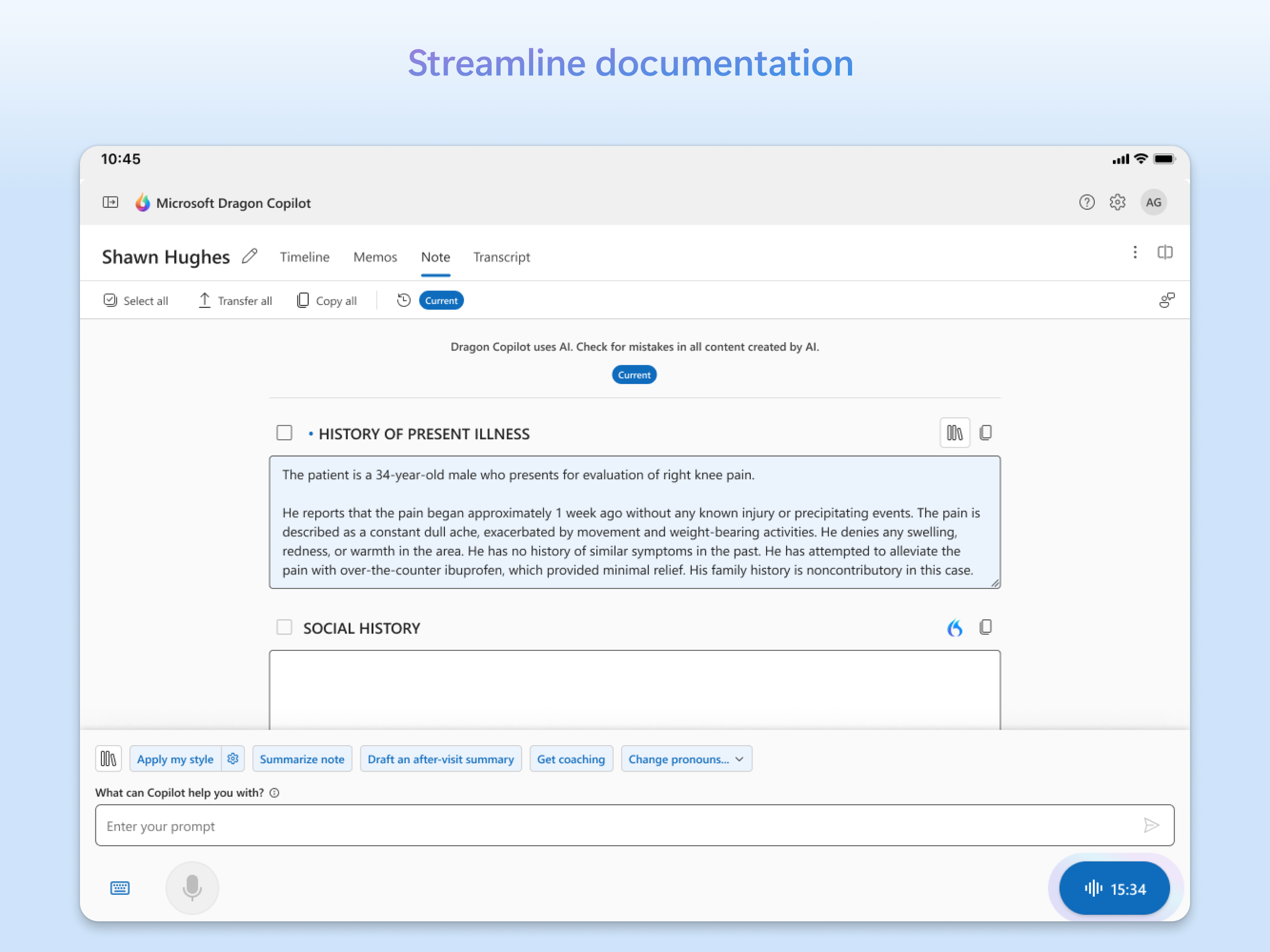The height and width of the screenshot is (952, 1270).
Task: Click the Microsoft Dragon Copilot flame logo
Action: (142, 202)
